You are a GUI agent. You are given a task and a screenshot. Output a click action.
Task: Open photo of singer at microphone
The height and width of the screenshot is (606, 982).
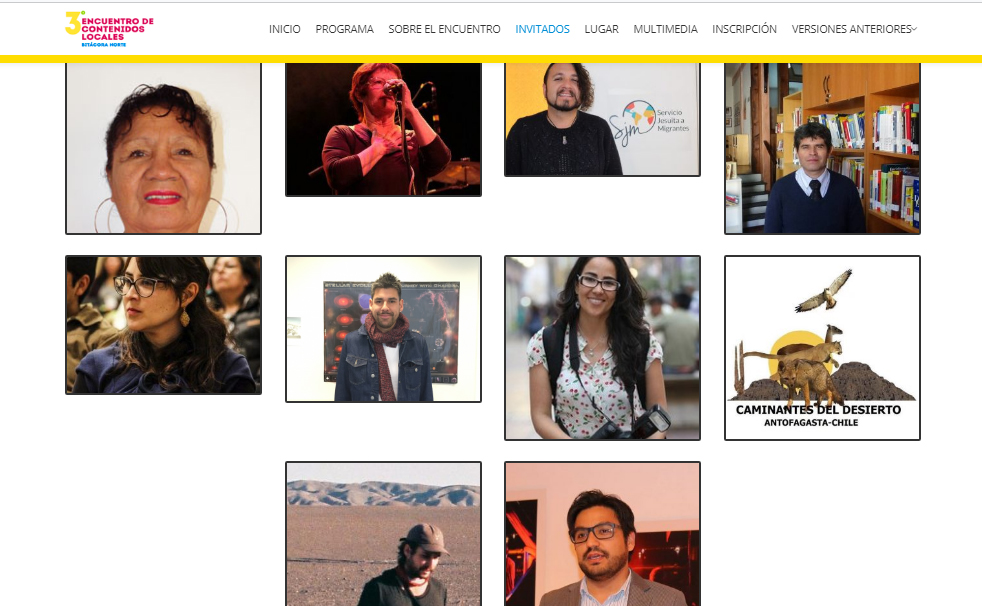tap(383, 130)
